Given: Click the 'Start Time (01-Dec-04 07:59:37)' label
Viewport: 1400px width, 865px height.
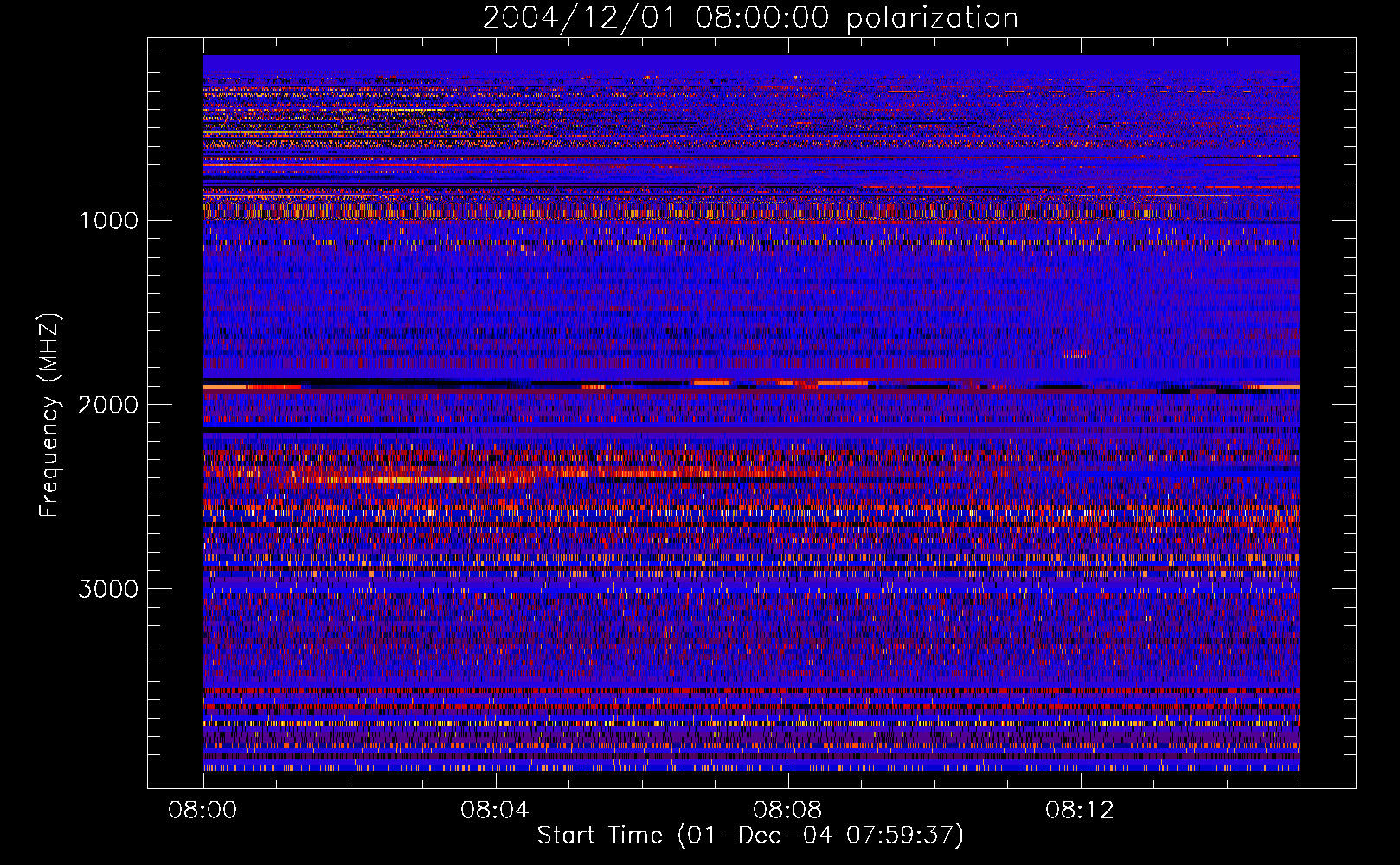Looking at the screenshot, I should tap(750, 836).
